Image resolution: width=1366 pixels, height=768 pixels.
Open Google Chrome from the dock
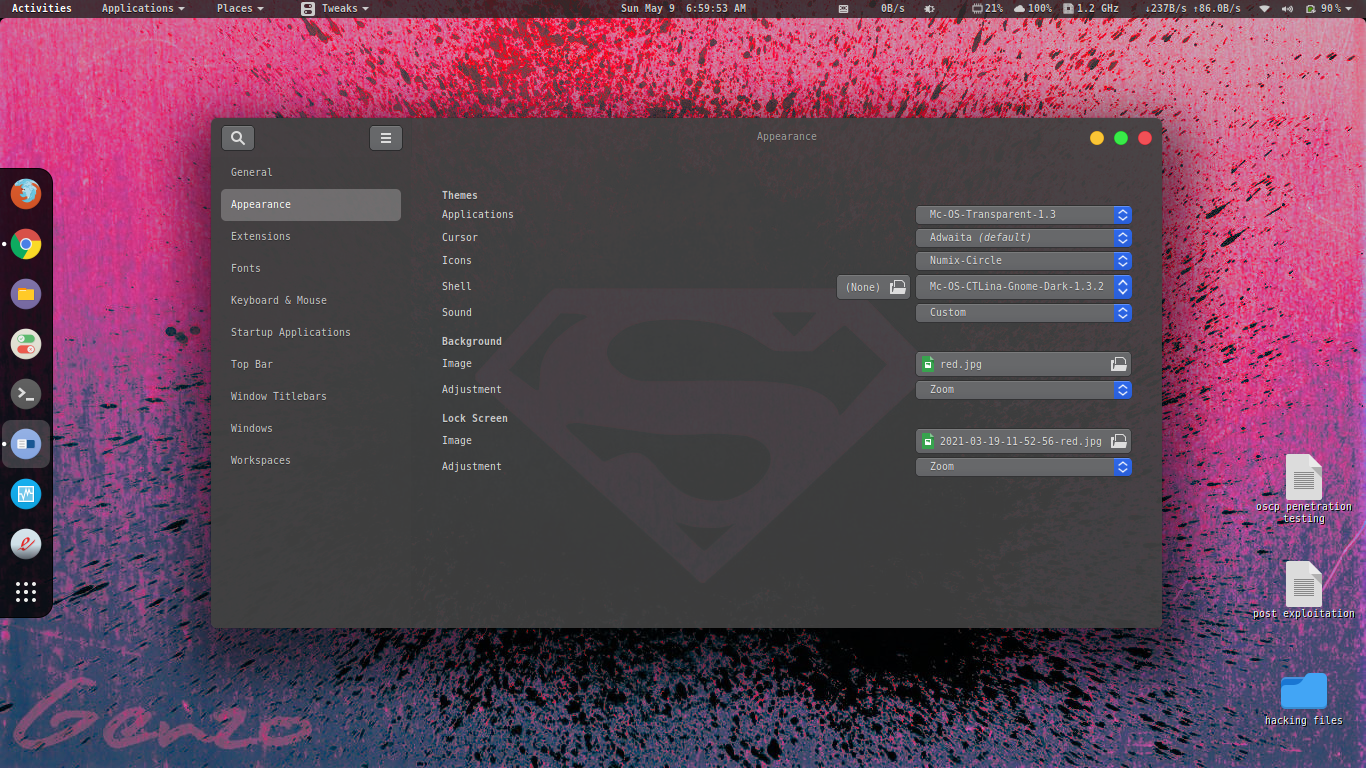pyautogui.click(x=26, y=244)
